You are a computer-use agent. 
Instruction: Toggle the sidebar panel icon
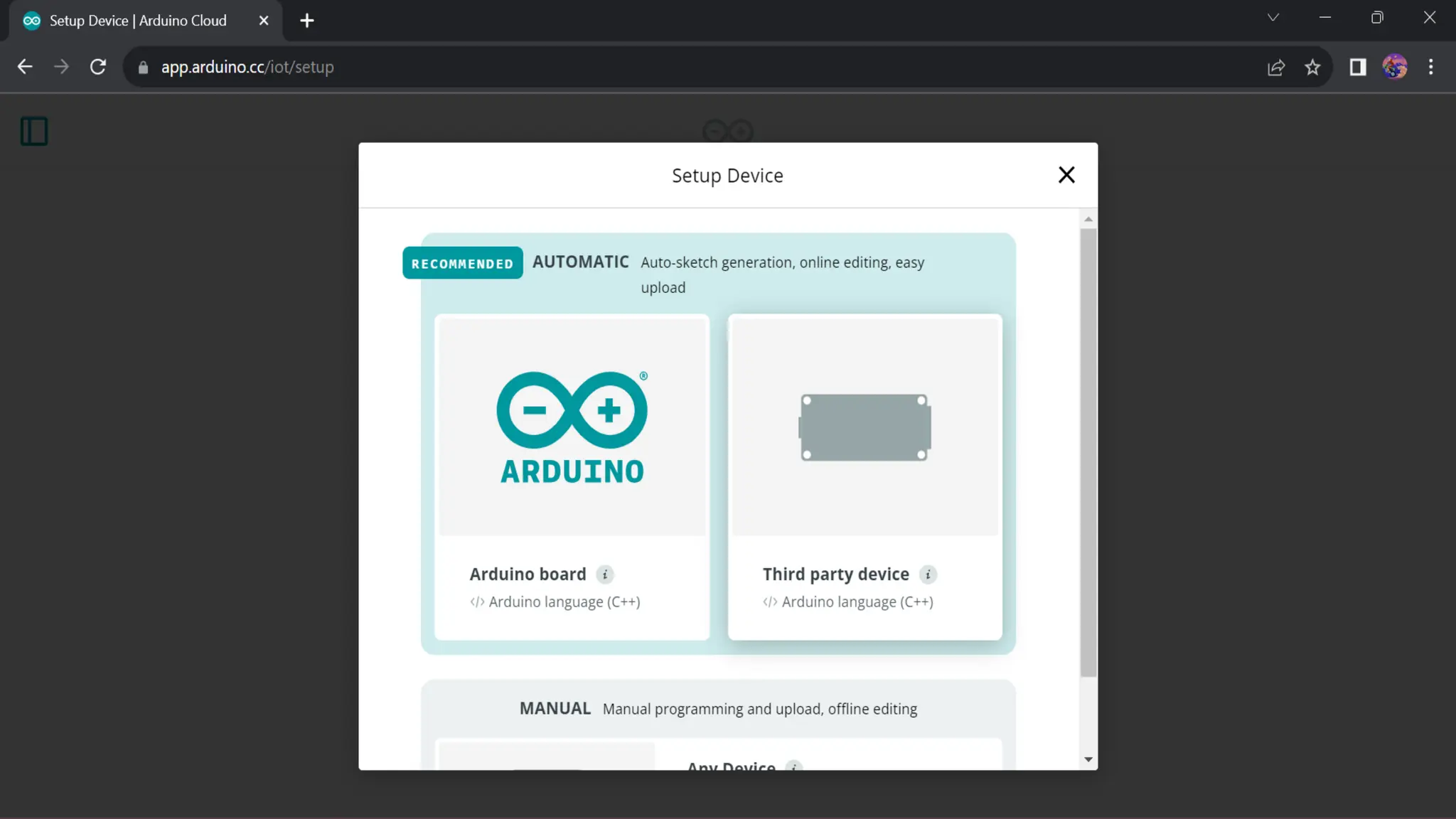(x=34, y=132)
